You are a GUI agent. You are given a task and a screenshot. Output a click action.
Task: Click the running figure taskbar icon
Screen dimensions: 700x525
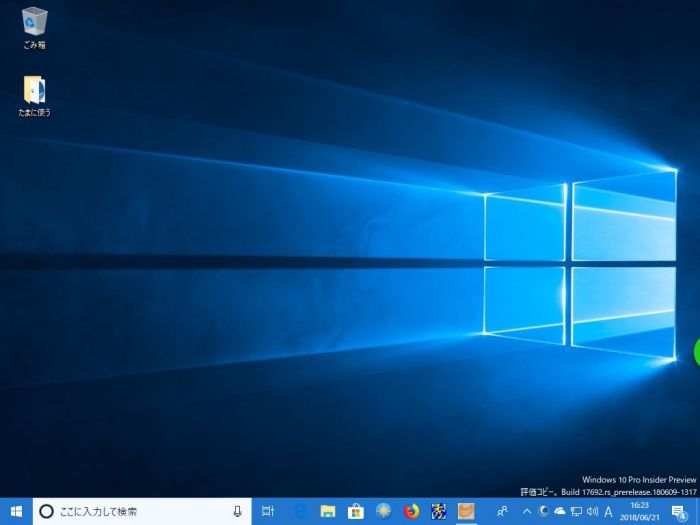[x=439, y=511]
